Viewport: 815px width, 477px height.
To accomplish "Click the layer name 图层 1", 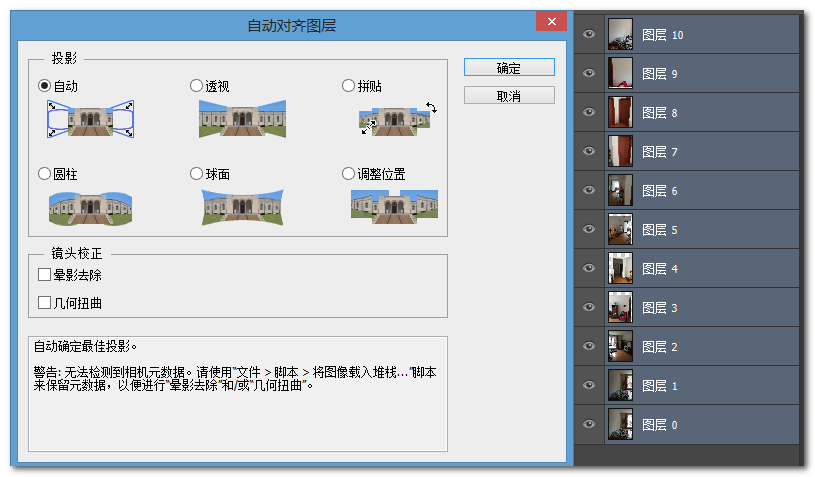I will 660,386.
